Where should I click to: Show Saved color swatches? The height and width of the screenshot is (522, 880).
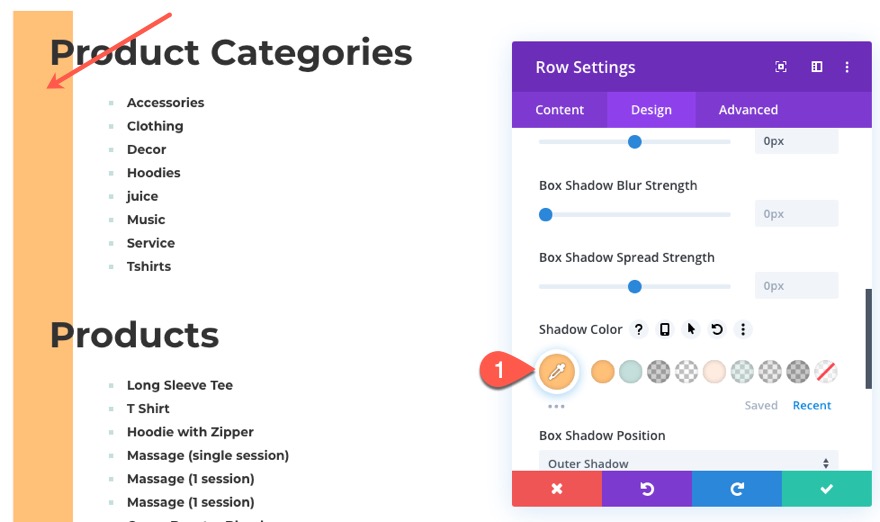[761, 405]
